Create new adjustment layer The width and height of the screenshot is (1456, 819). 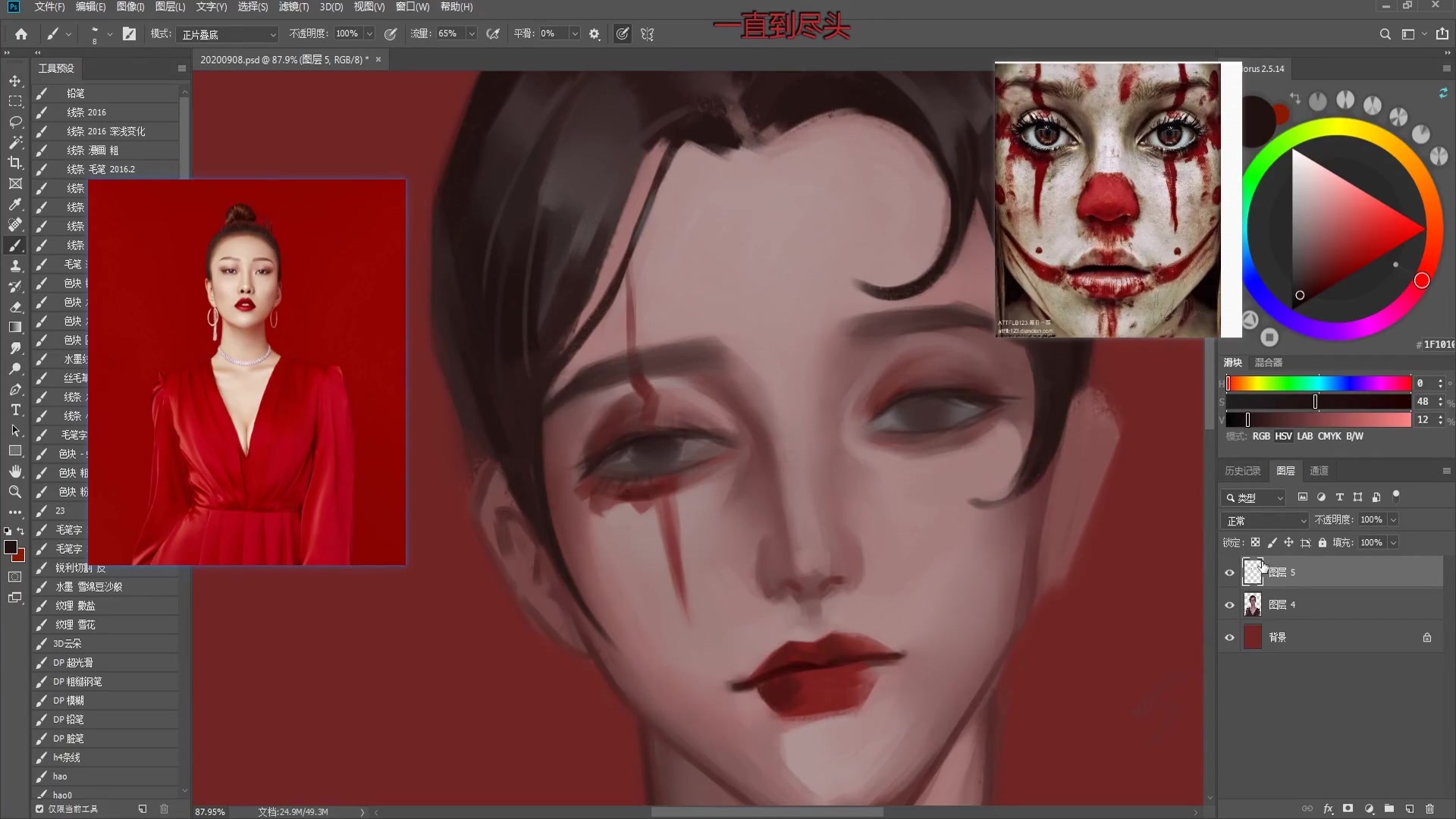[x=1369, y=808]
